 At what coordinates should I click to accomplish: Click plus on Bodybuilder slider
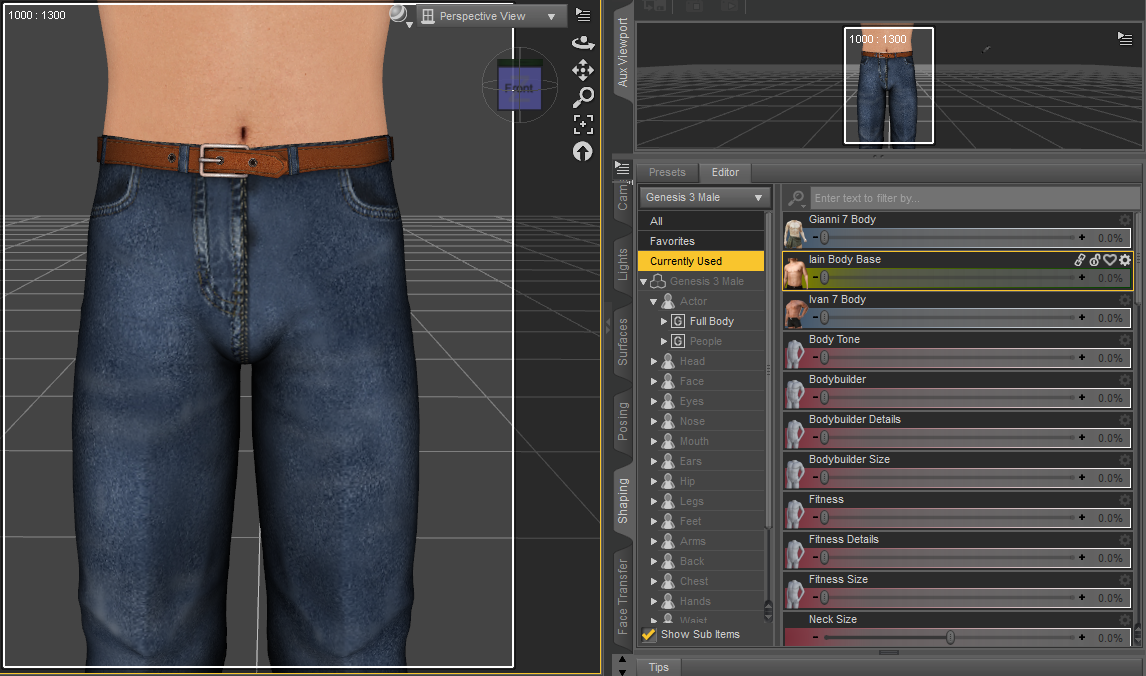(1082, 398)
